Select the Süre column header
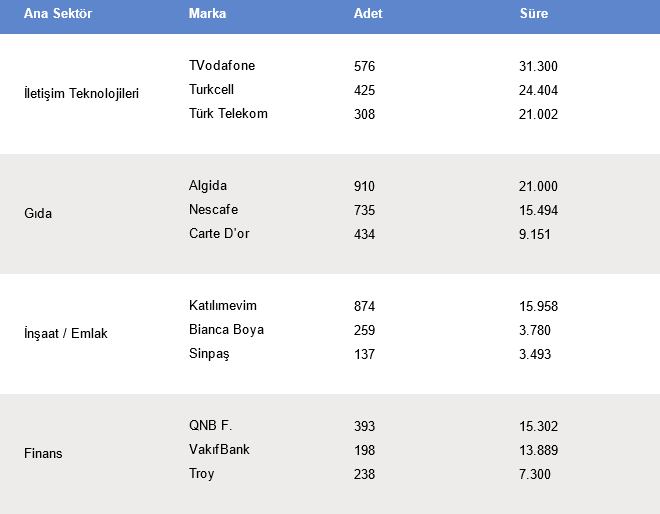 [534, 14]
